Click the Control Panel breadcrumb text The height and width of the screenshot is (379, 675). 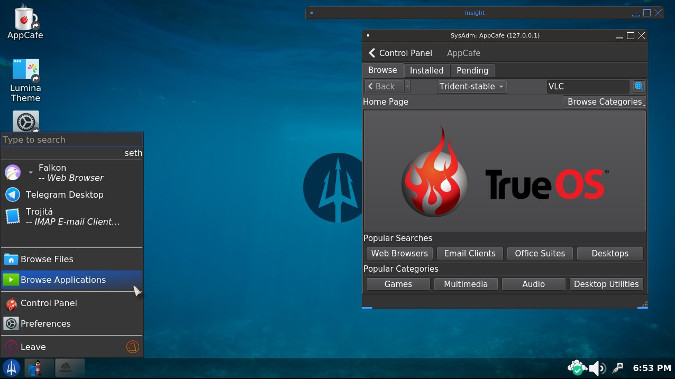[406, 53]
